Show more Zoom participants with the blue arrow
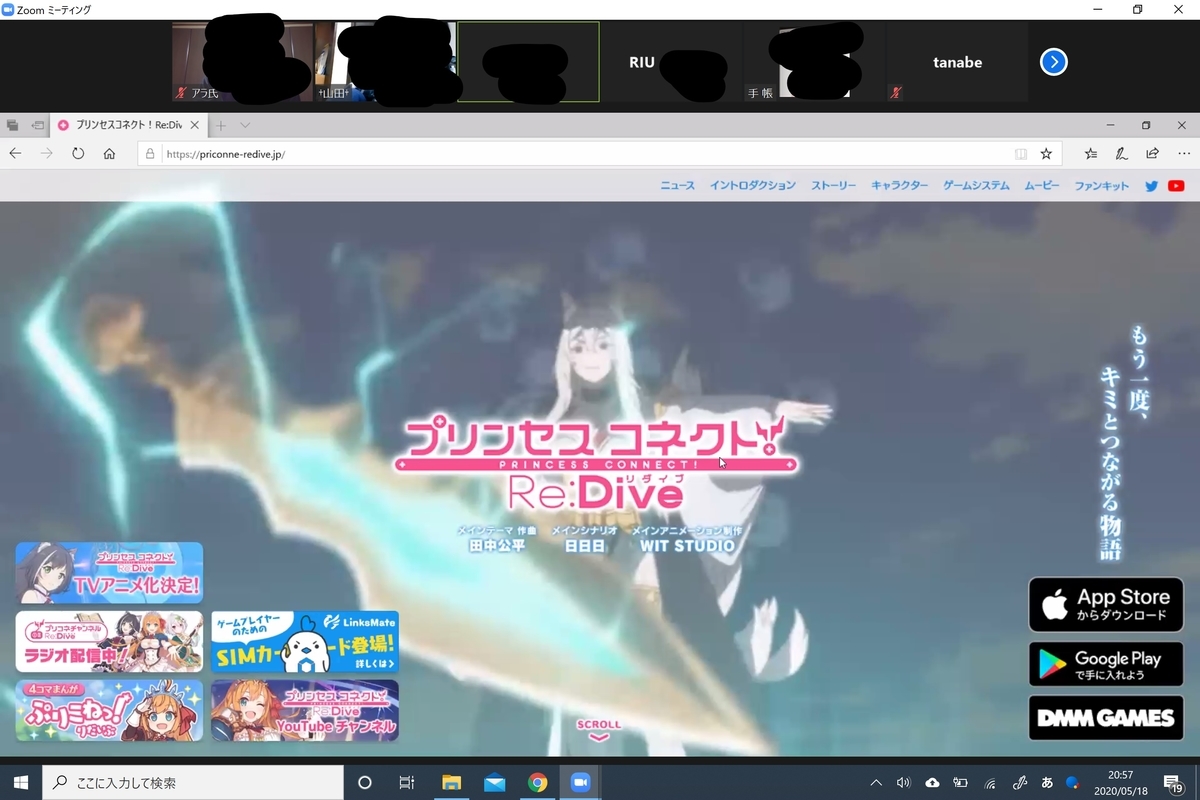 click(1053, 62)
